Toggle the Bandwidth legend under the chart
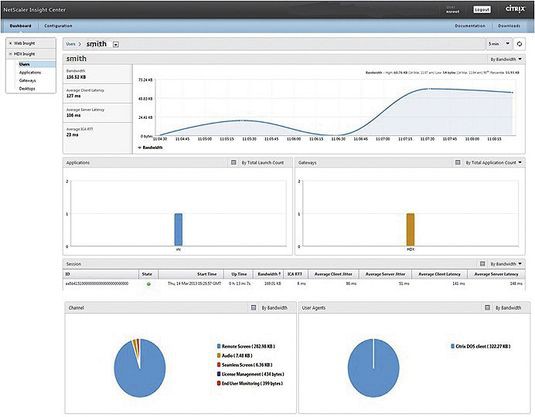The image size is (535, 417). click(x=150, y=148)
